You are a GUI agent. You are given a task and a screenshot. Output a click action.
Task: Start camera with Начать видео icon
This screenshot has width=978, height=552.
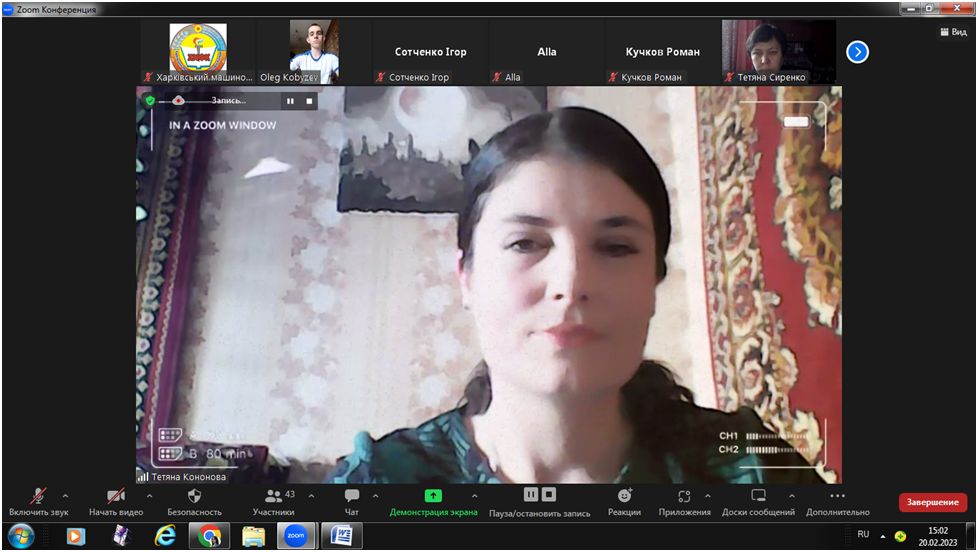point(116,496)
